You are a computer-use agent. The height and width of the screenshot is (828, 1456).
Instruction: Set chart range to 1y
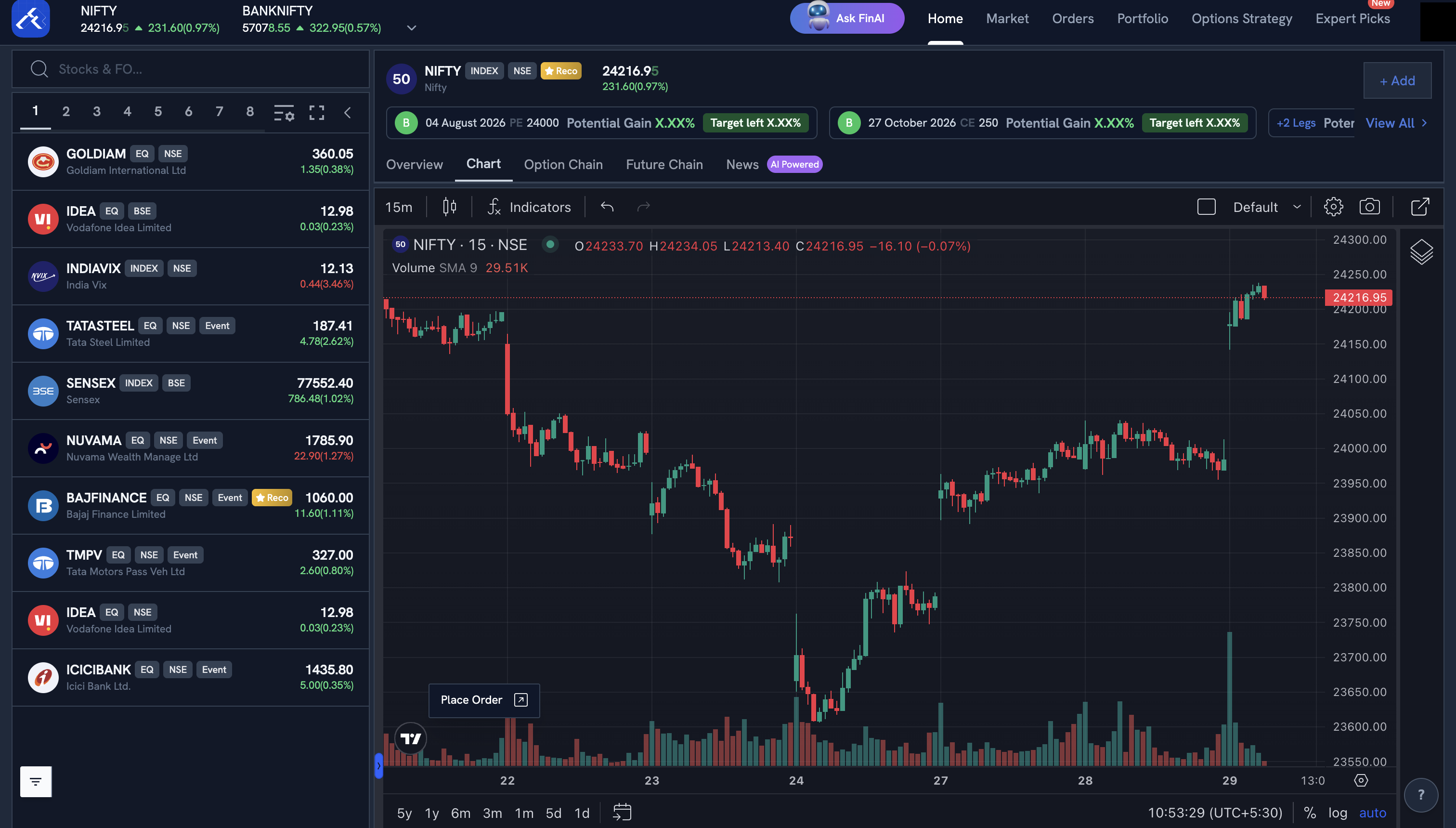[432, 813]
